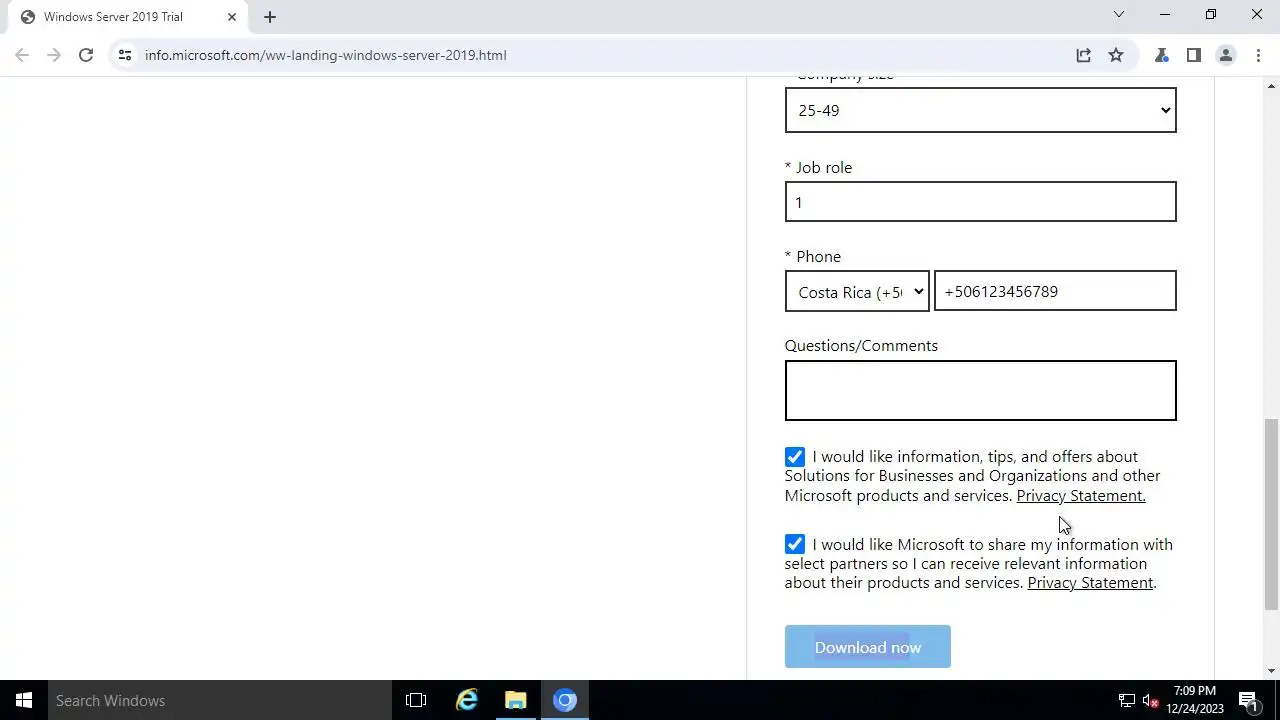The height and width of the screenshot is (720, 1280).
Task: Launch Internet Explorer from the taskbar
Action: [467, 700]
